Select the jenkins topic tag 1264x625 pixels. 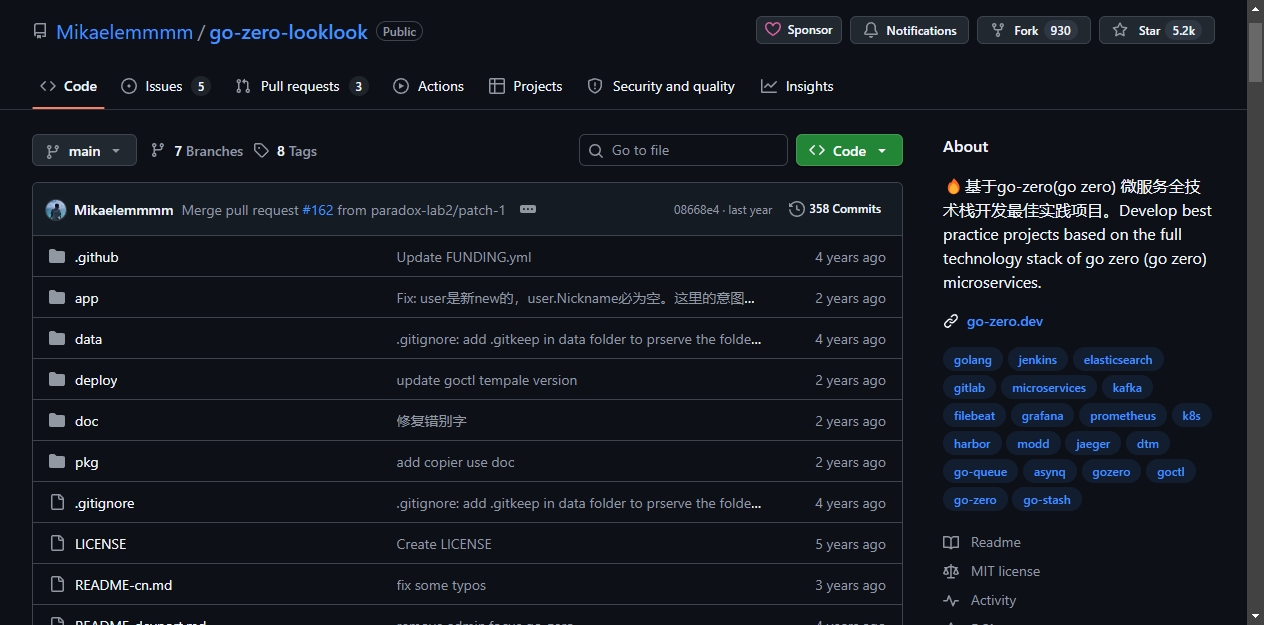pyautogui.click(x=1037, y=360)
